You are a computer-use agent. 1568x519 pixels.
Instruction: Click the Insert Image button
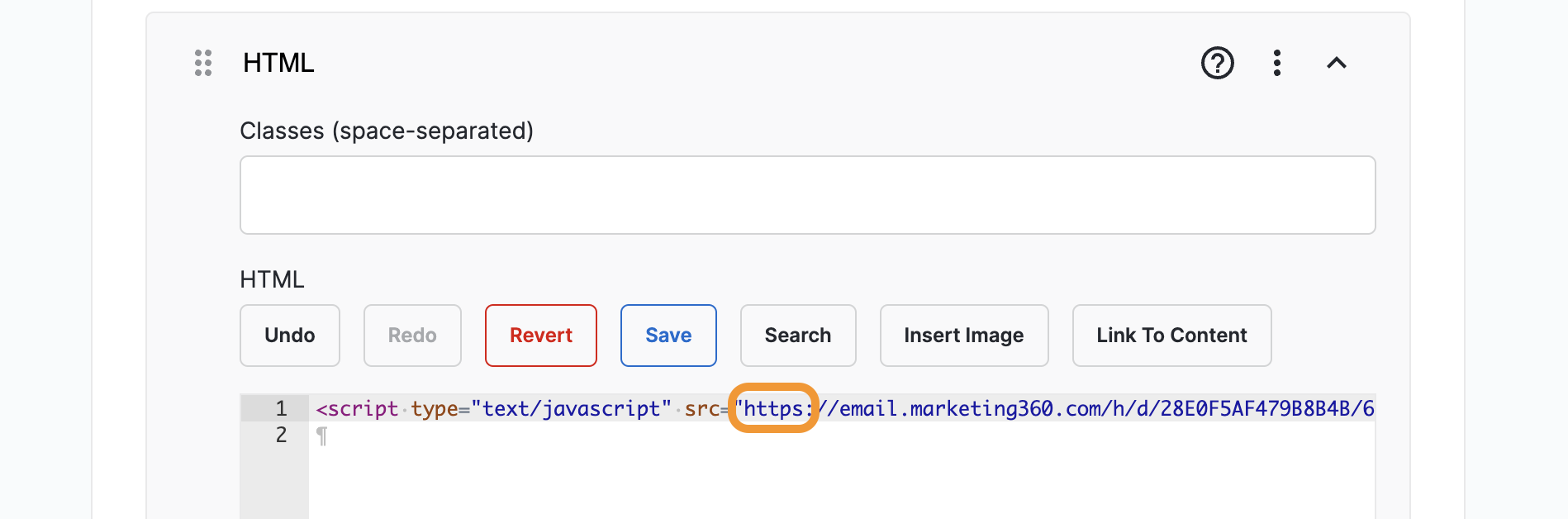[963, 336]
